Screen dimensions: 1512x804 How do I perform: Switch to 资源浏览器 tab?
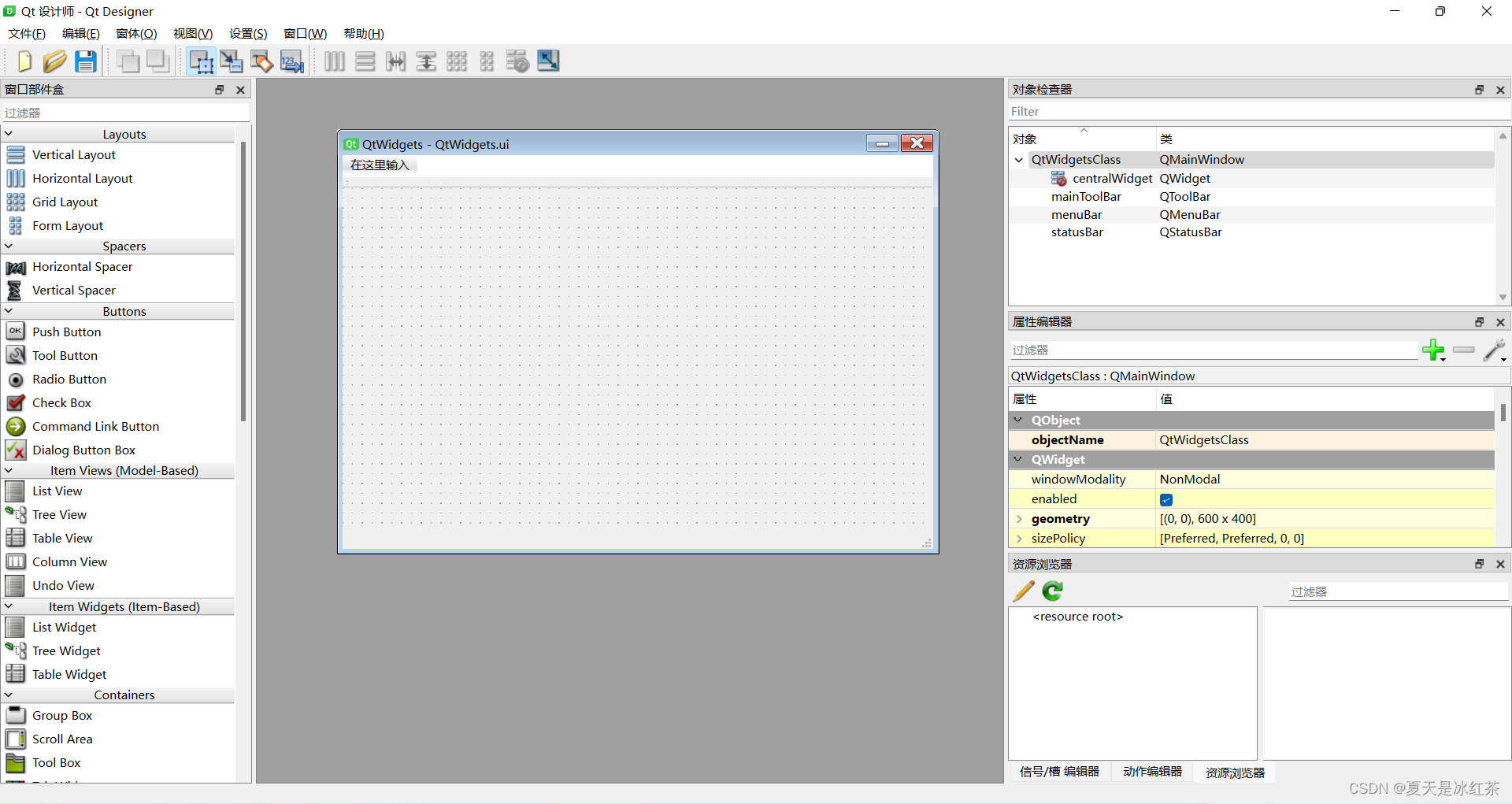click(x=1235, y=773)
